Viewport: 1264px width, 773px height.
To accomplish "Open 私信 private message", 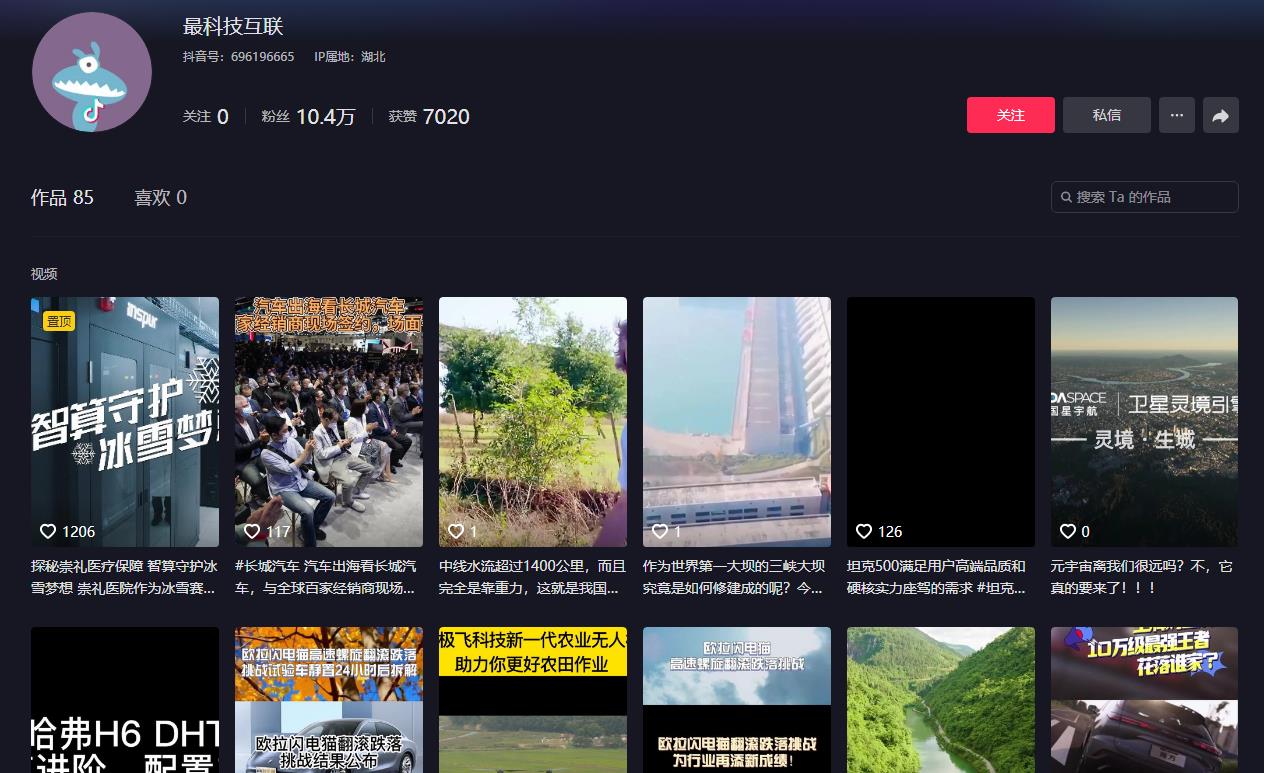I will 1106,115.
